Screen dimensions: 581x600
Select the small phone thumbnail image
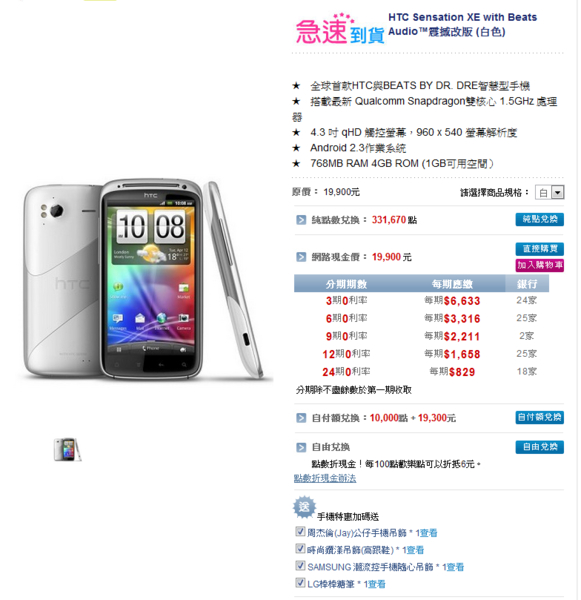[x=67, y=449]
